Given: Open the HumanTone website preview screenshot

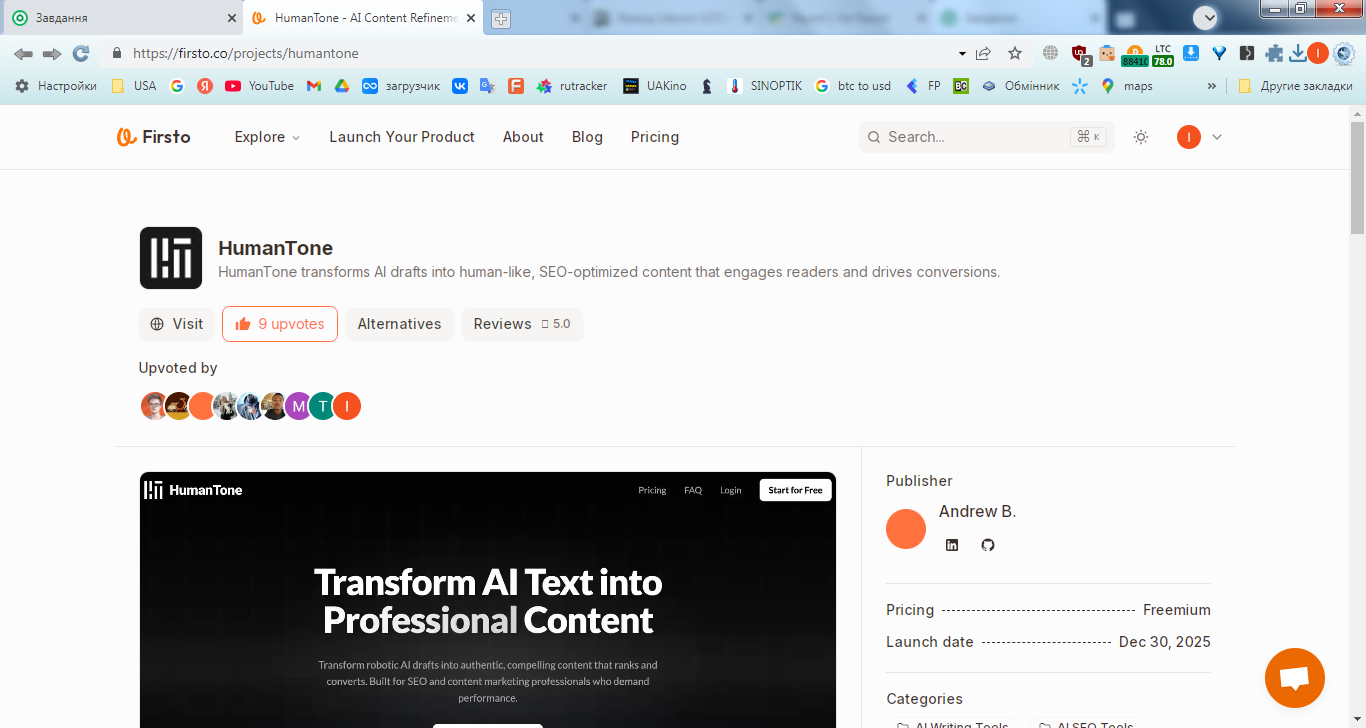Looking at the screenshot, I should pos(488,600).
